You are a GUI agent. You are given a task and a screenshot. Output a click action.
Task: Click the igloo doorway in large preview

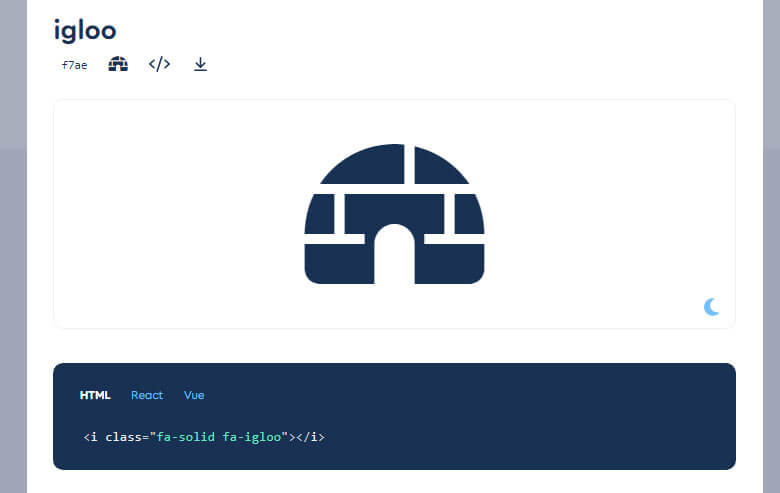[x=394, y=258]
